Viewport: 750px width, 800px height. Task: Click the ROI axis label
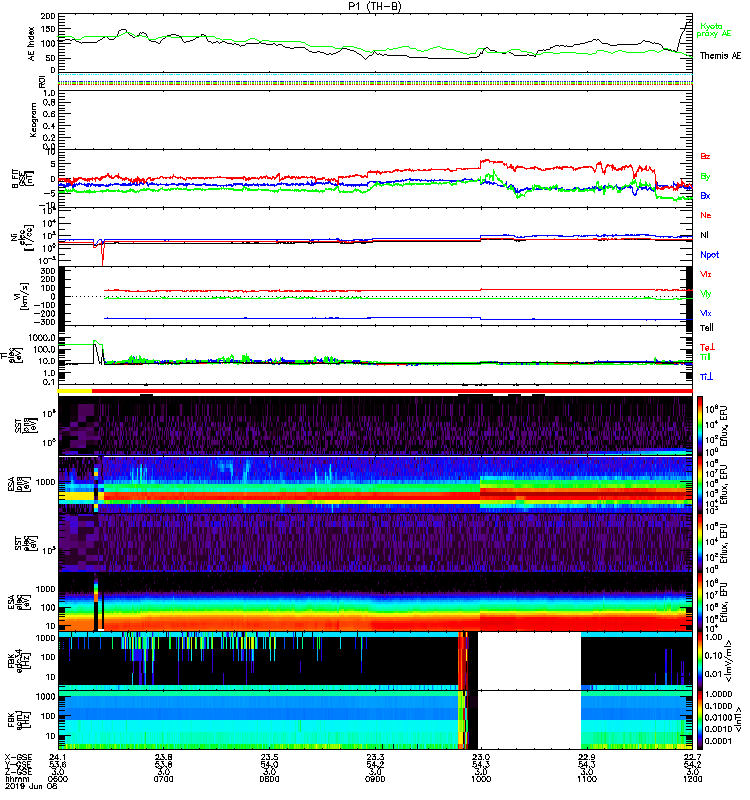pyautogui.click(x=42, y=82)
